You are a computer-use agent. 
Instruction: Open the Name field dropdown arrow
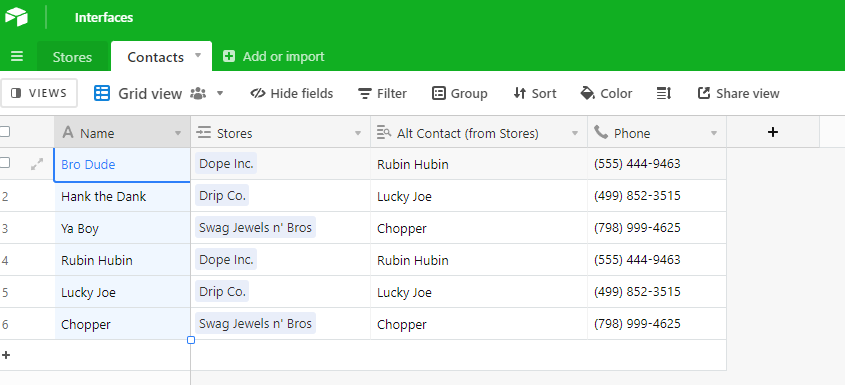coord(178,133)
